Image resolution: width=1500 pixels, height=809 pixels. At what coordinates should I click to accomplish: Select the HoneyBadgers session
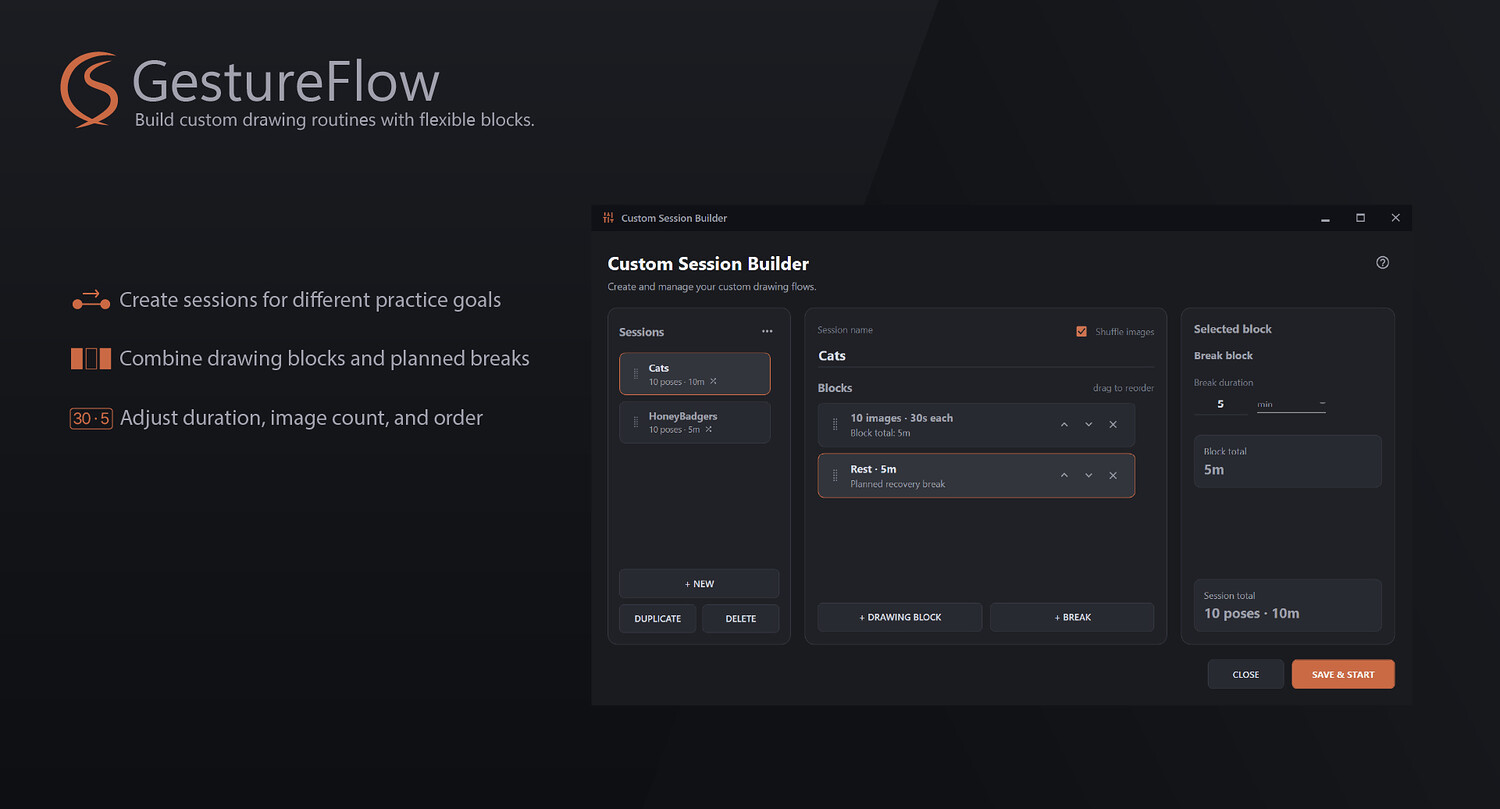tap(695, 422)
